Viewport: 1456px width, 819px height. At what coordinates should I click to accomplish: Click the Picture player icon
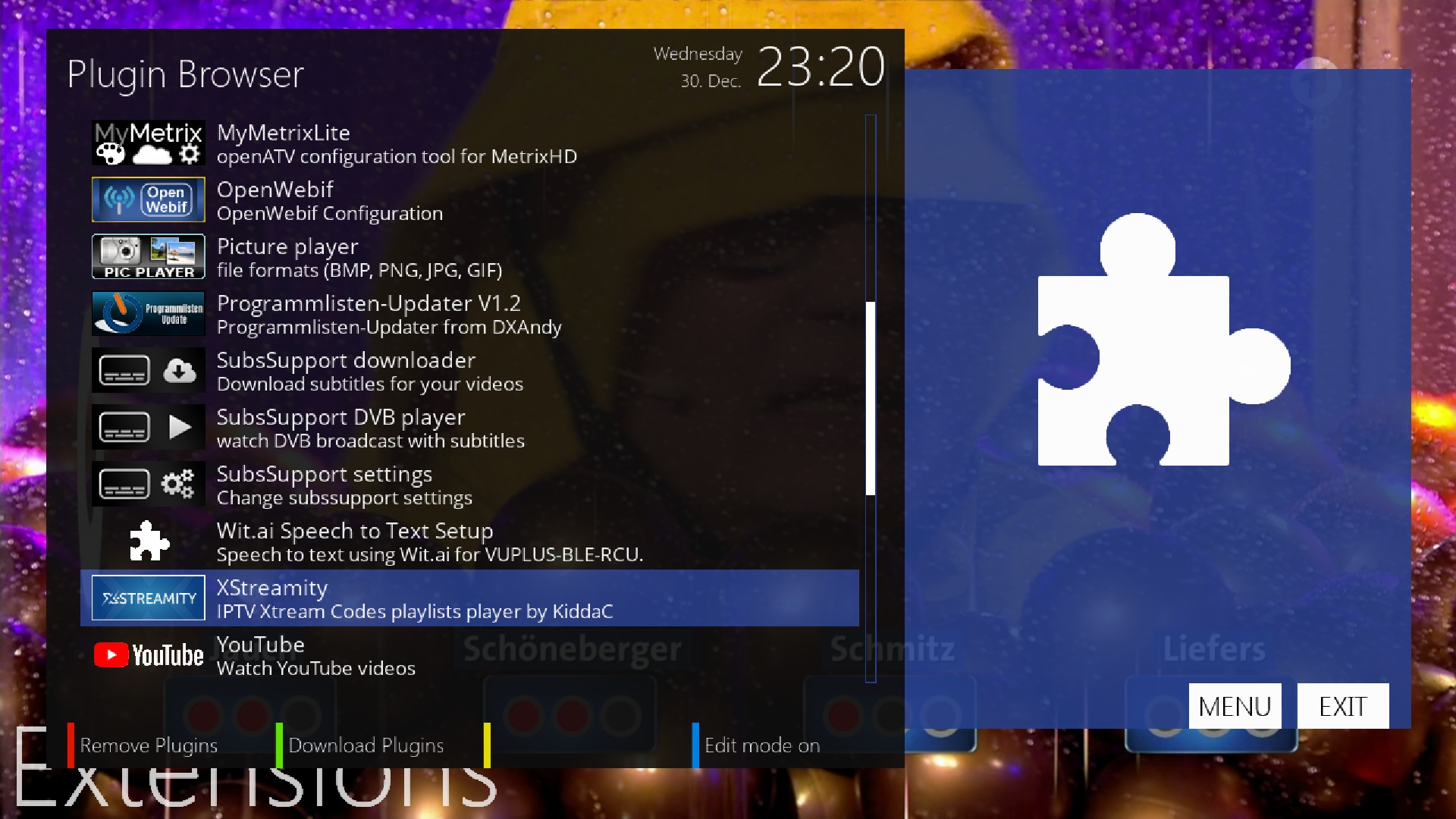[x=148, y=256]
